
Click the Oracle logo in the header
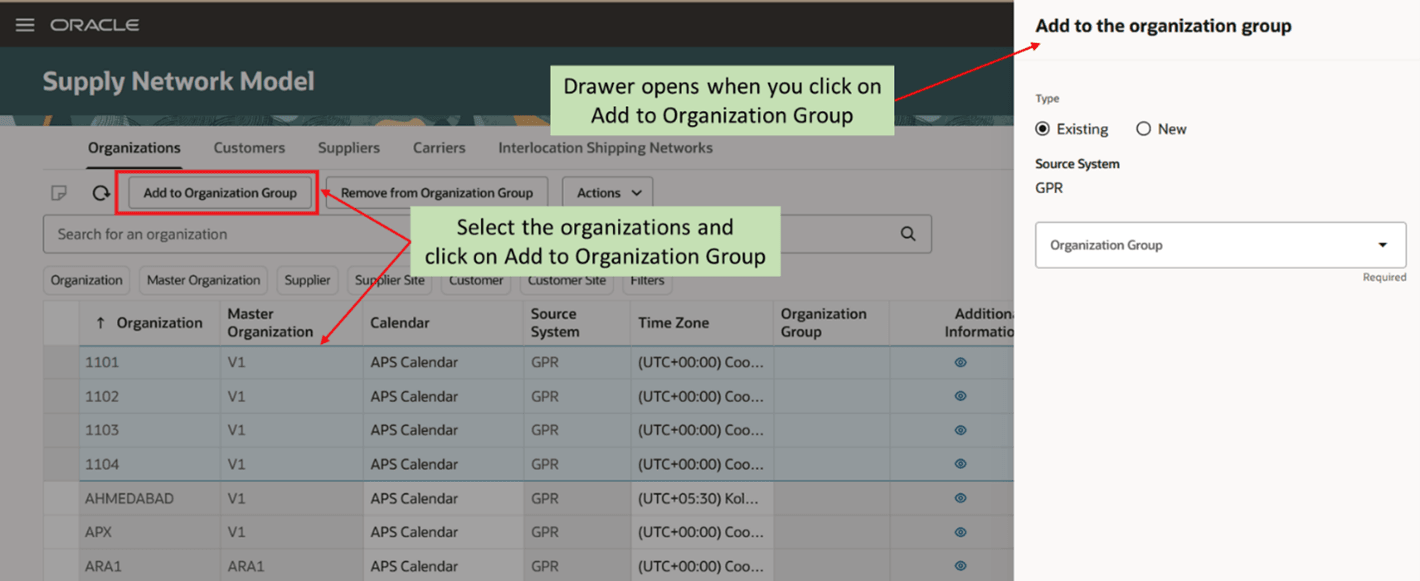click(x=95, y=25)
